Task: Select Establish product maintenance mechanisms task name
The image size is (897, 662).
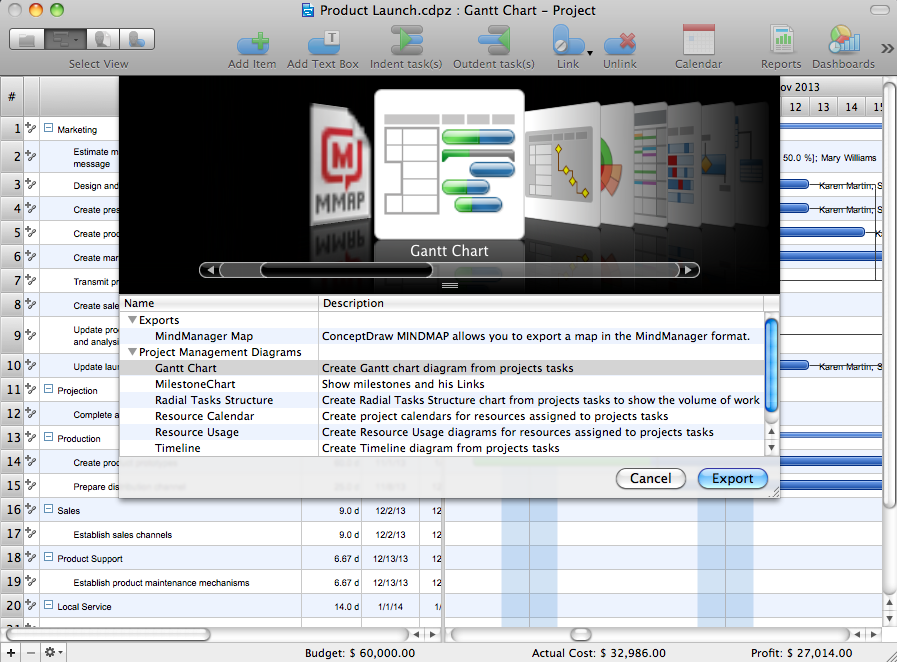Action: click(161, 582)
